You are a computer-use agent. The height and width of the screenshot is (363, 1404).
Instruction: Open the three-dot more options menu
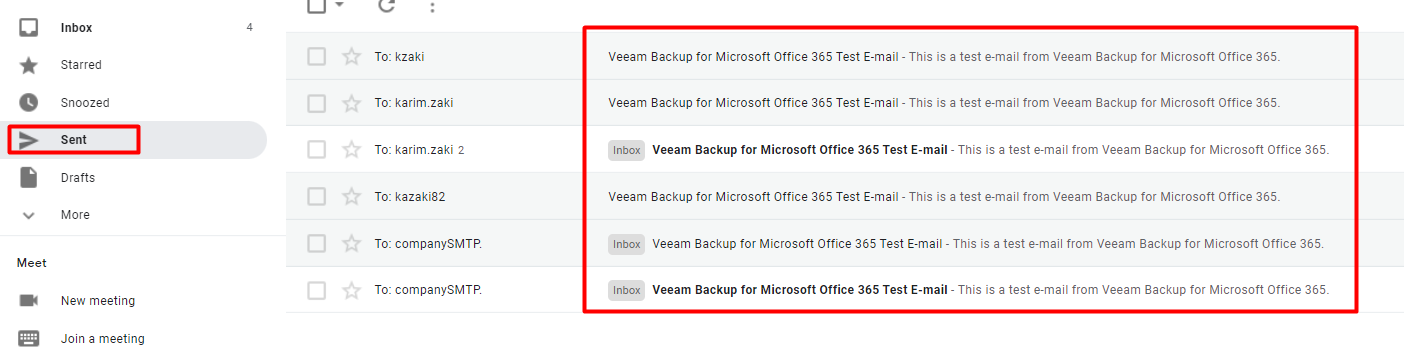click(432, 7)
